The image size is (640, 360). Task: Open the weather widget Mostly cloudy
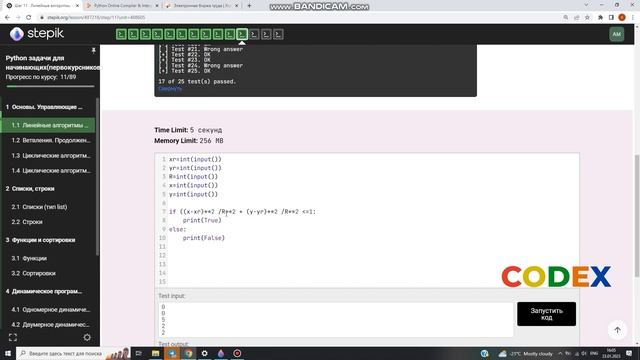pyautogui.click(x=525, y=354)
